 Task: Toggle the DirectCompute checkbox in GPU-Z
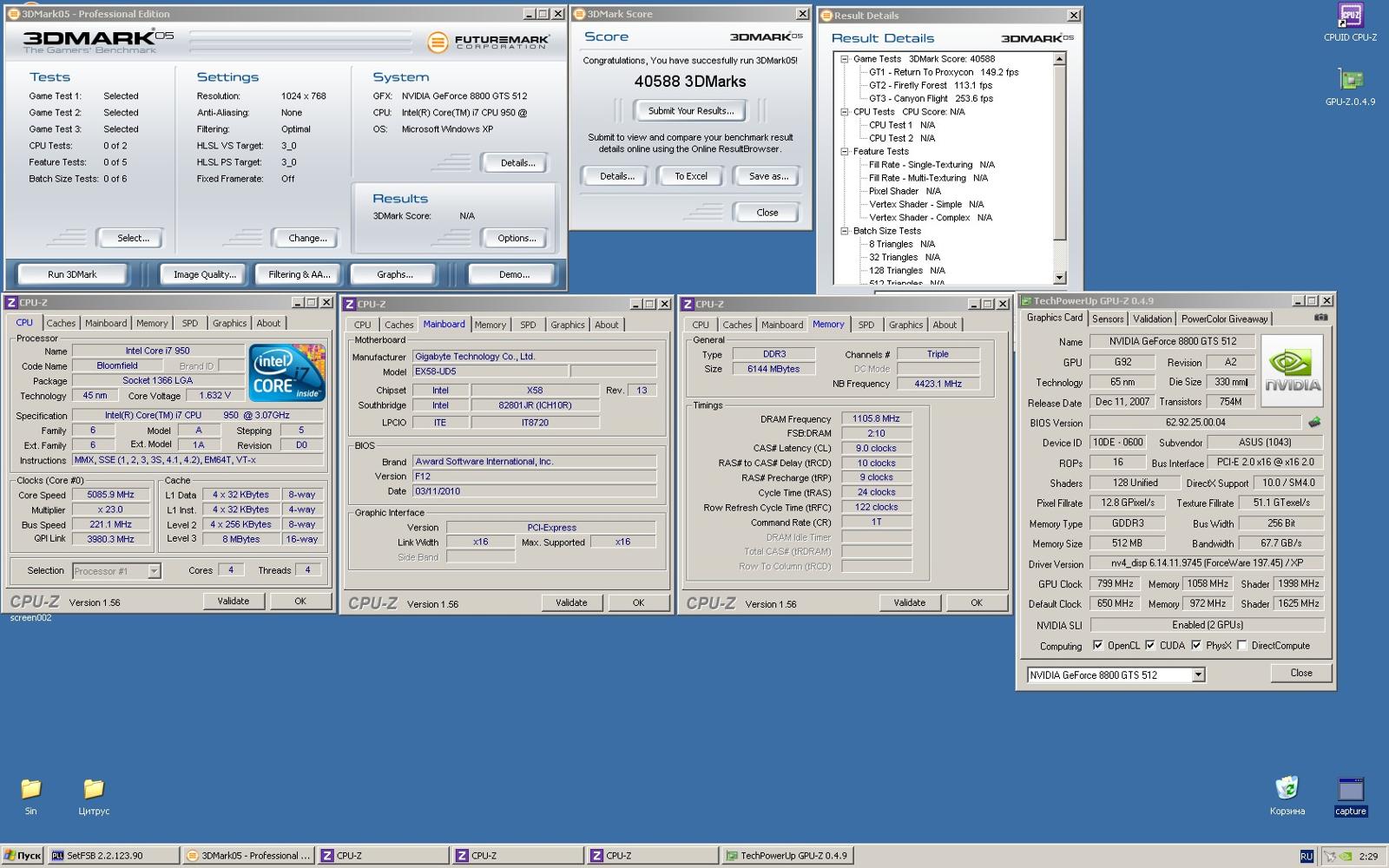click(x=1241, y=645)
